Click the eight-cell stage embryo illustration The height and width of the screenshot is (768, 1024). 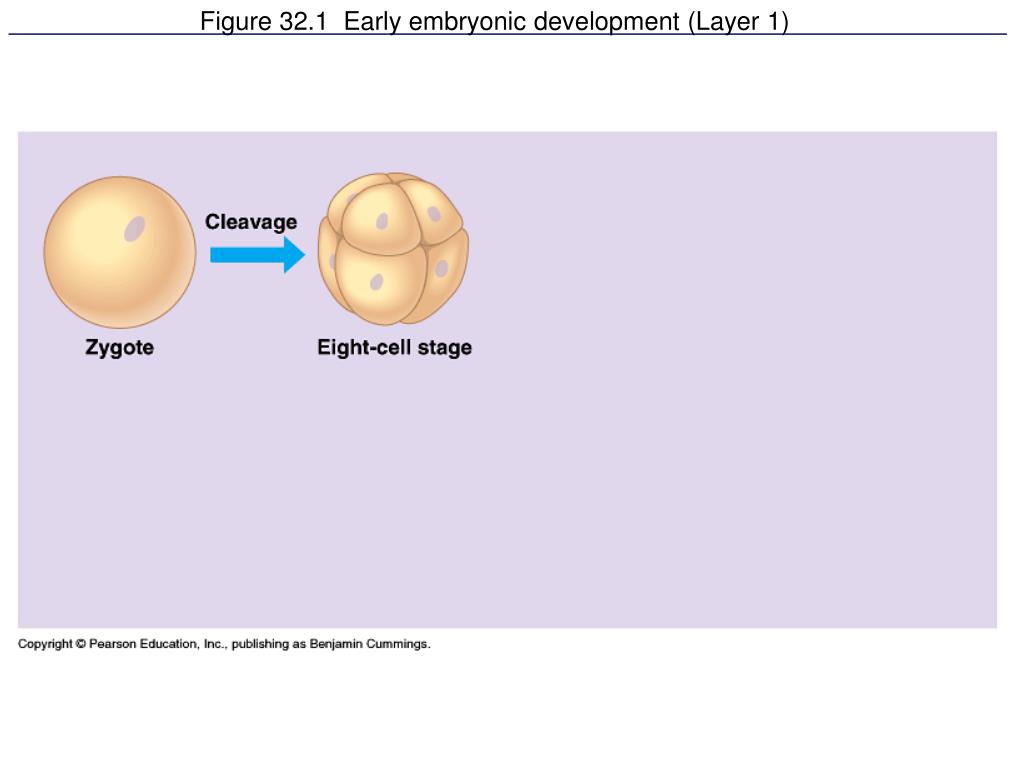click(x=393, y=249)
